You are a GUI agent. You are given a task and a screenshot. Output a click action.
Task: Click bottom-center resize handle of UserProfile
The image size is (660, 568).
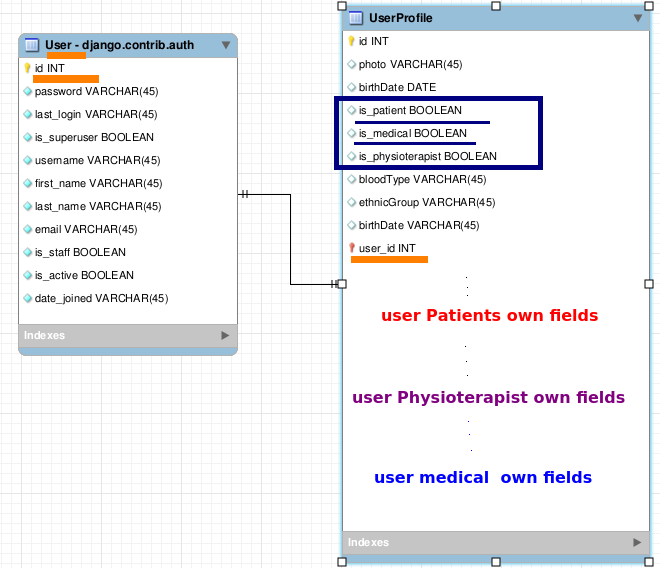(496, 562)
